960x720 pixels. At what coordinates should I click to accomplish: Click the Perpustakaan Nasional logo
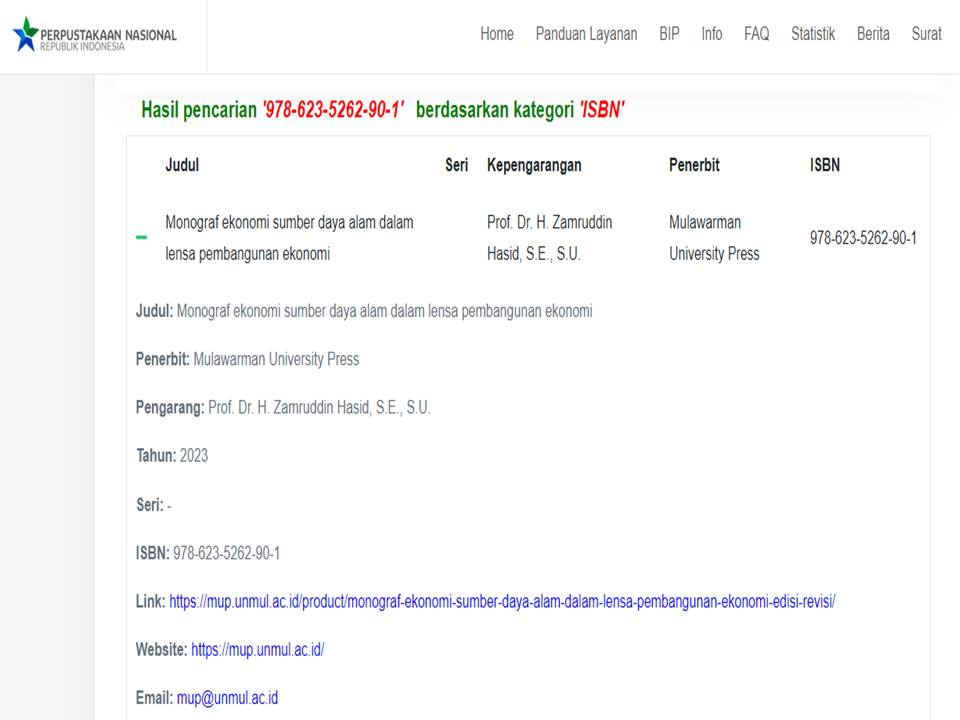pyautogui.click(x=95, y=35)
